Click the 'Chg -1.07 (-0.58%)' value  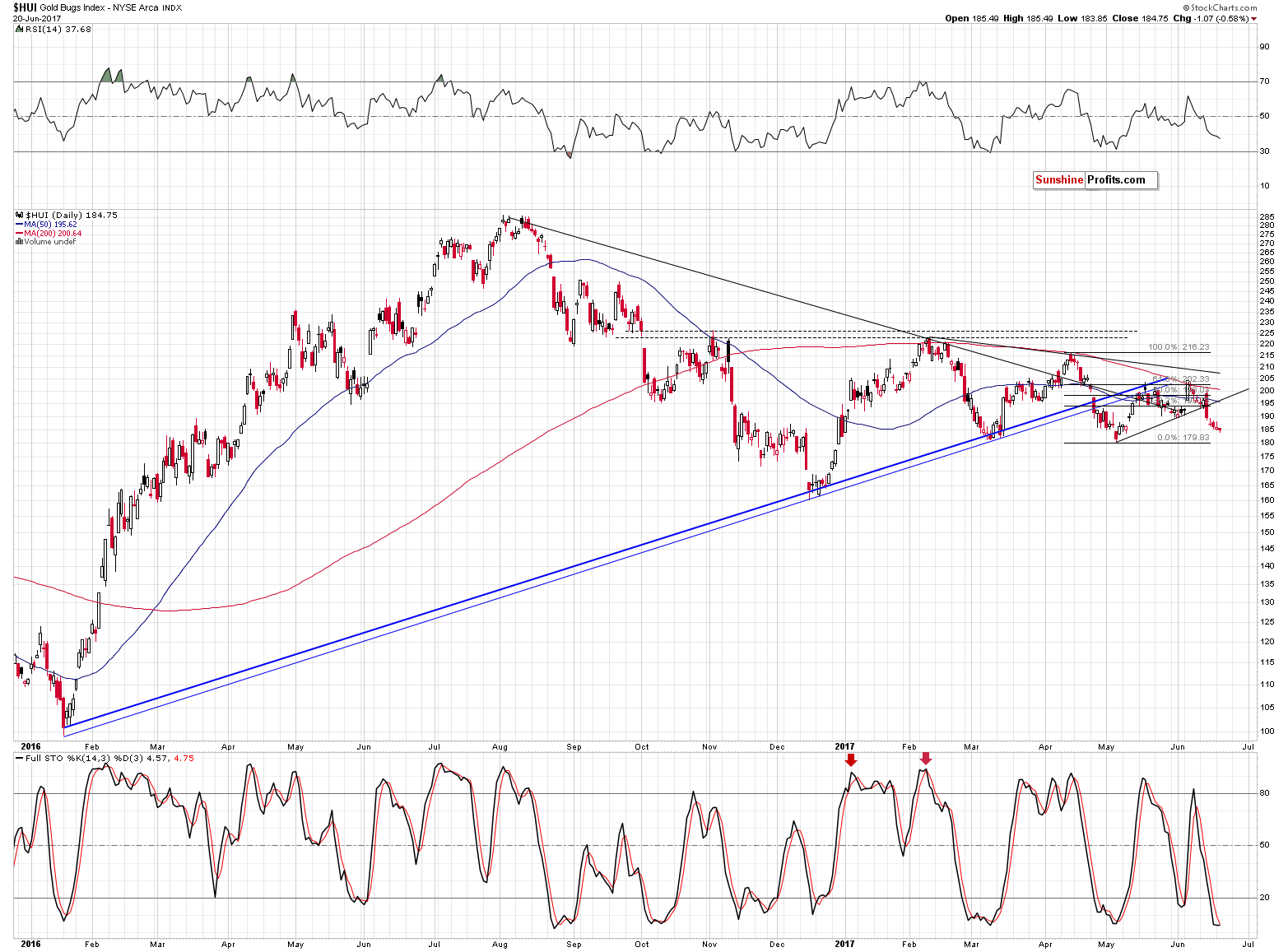(x=1211, y=18)
